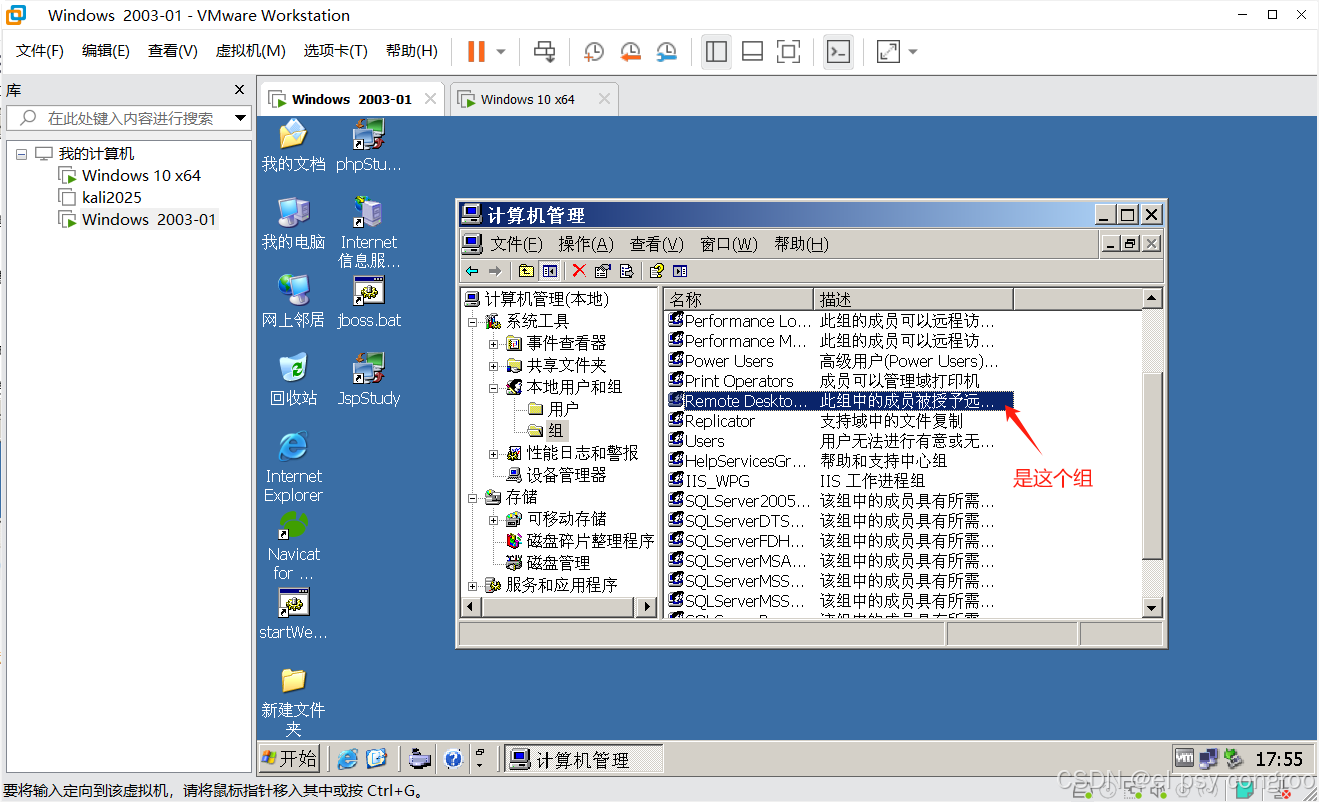Open the VMware 选项卡(T) menu

tap(336, 51)
